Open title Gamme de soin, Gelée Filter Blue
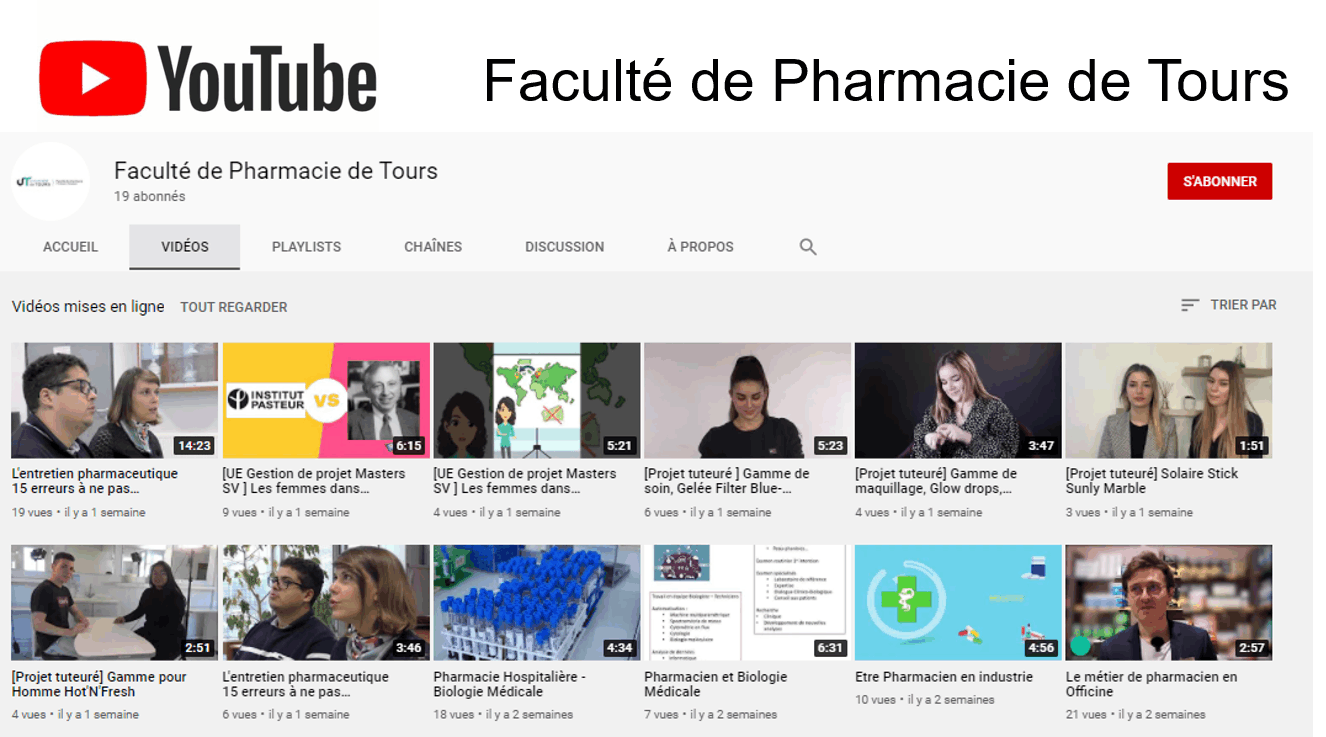Image resolution: width=1326 pixels, height=737 pixels. click(x=727, y=481)
